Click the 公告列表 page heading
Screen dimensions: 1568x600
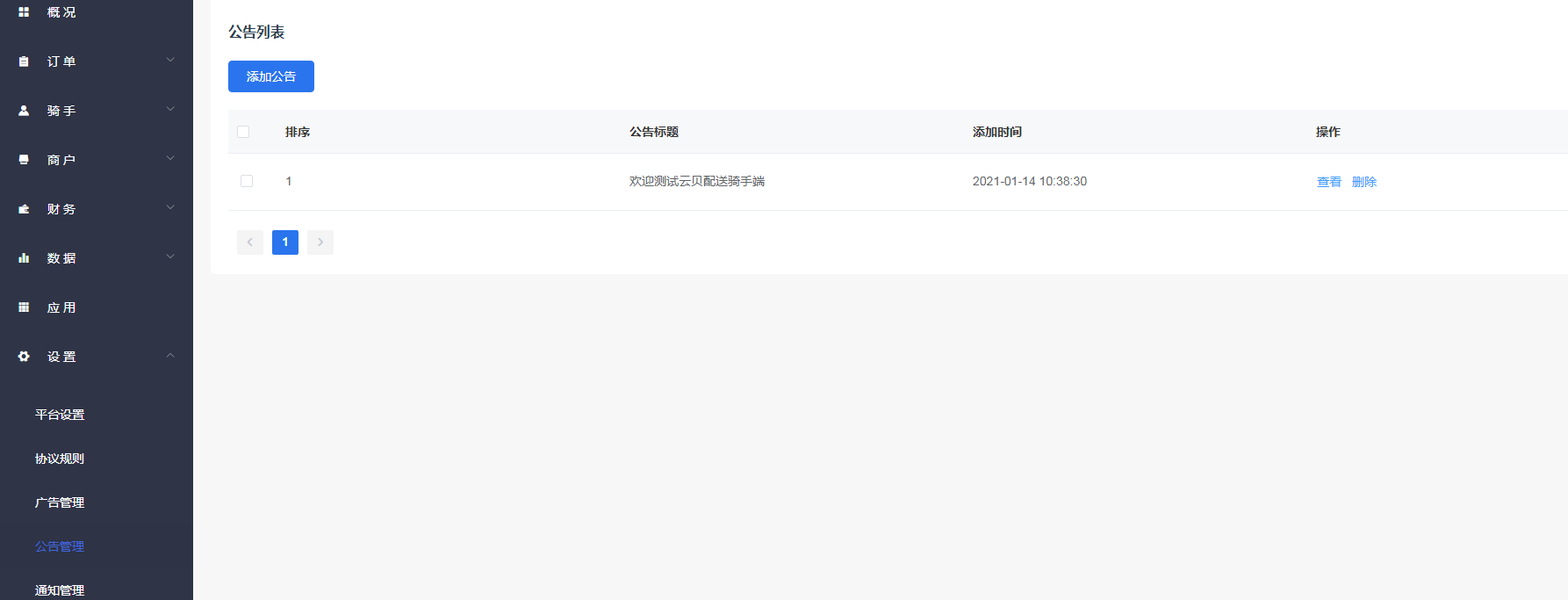pyautogui.click(x=256, y=32)
